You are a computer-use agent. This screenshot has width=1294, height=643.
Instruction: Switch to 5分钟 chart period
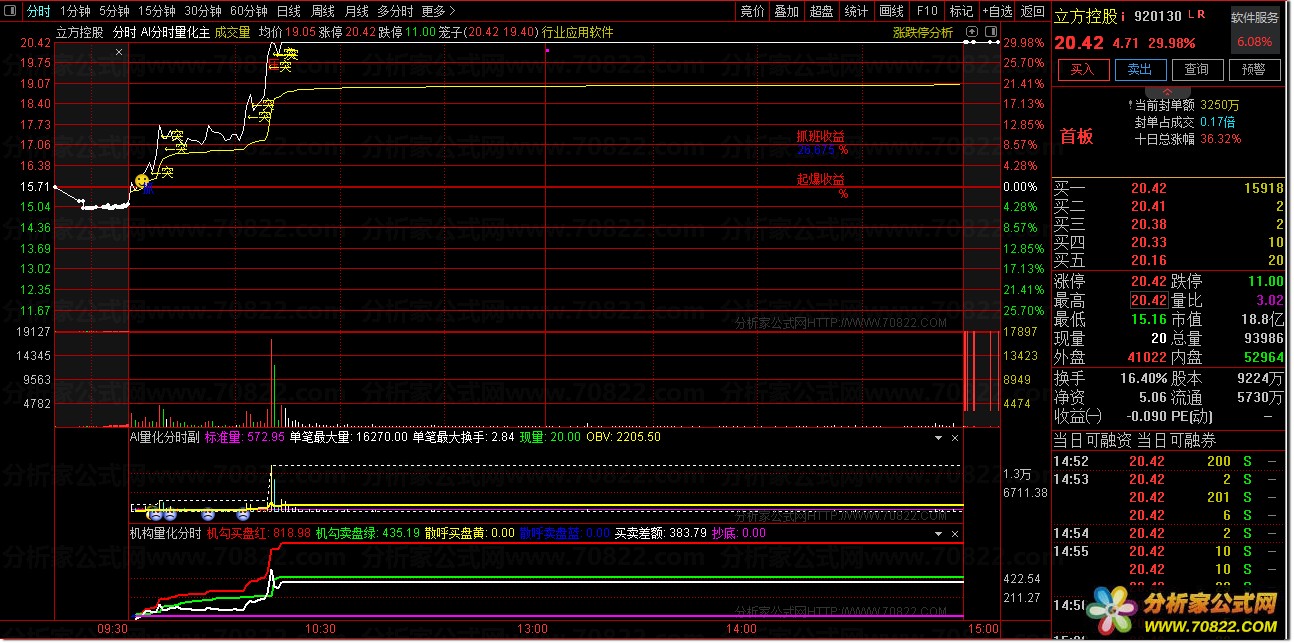(x=114, y=11)
